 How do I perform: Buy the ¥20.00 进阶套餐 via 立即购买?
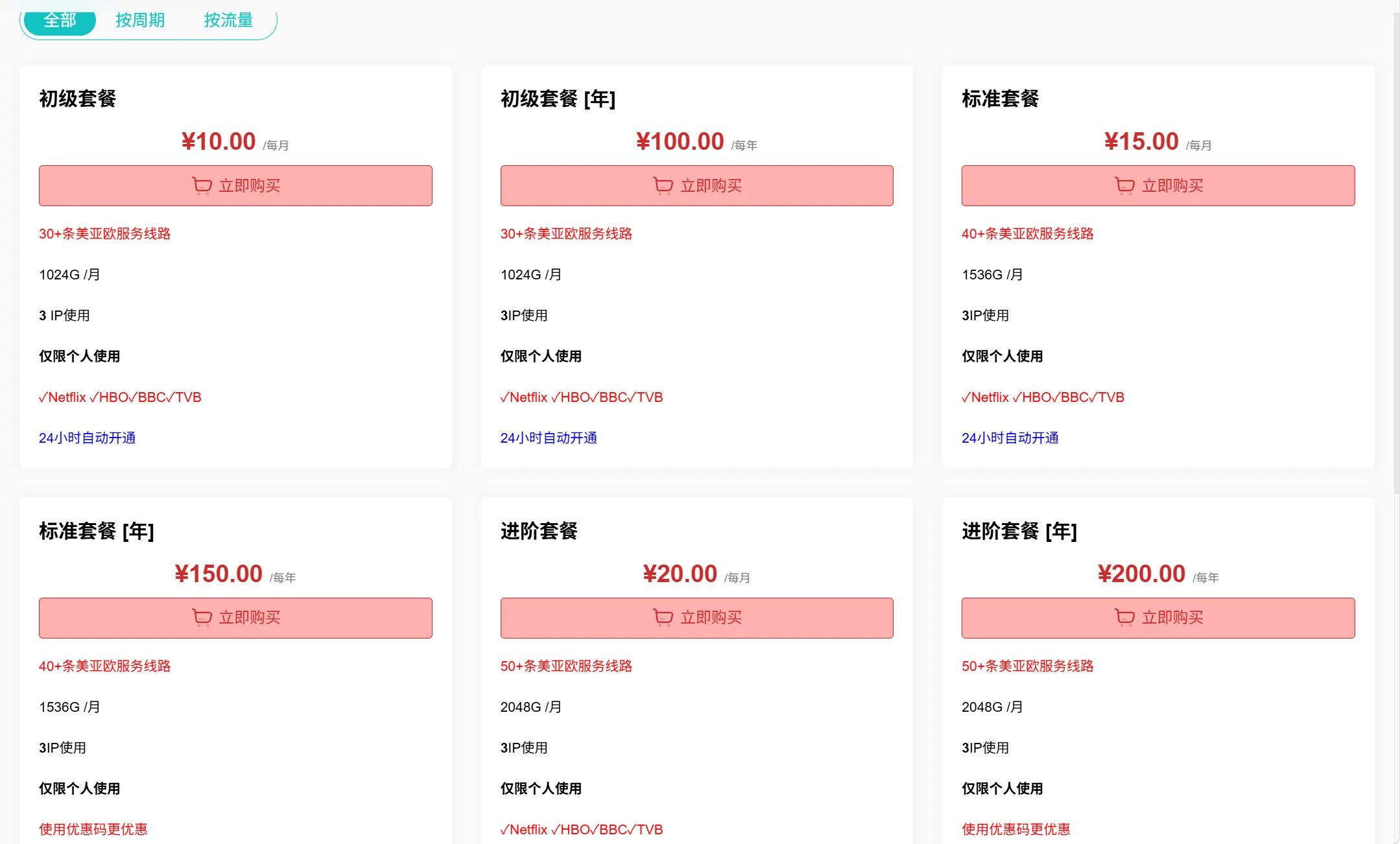tap(696, 618)
